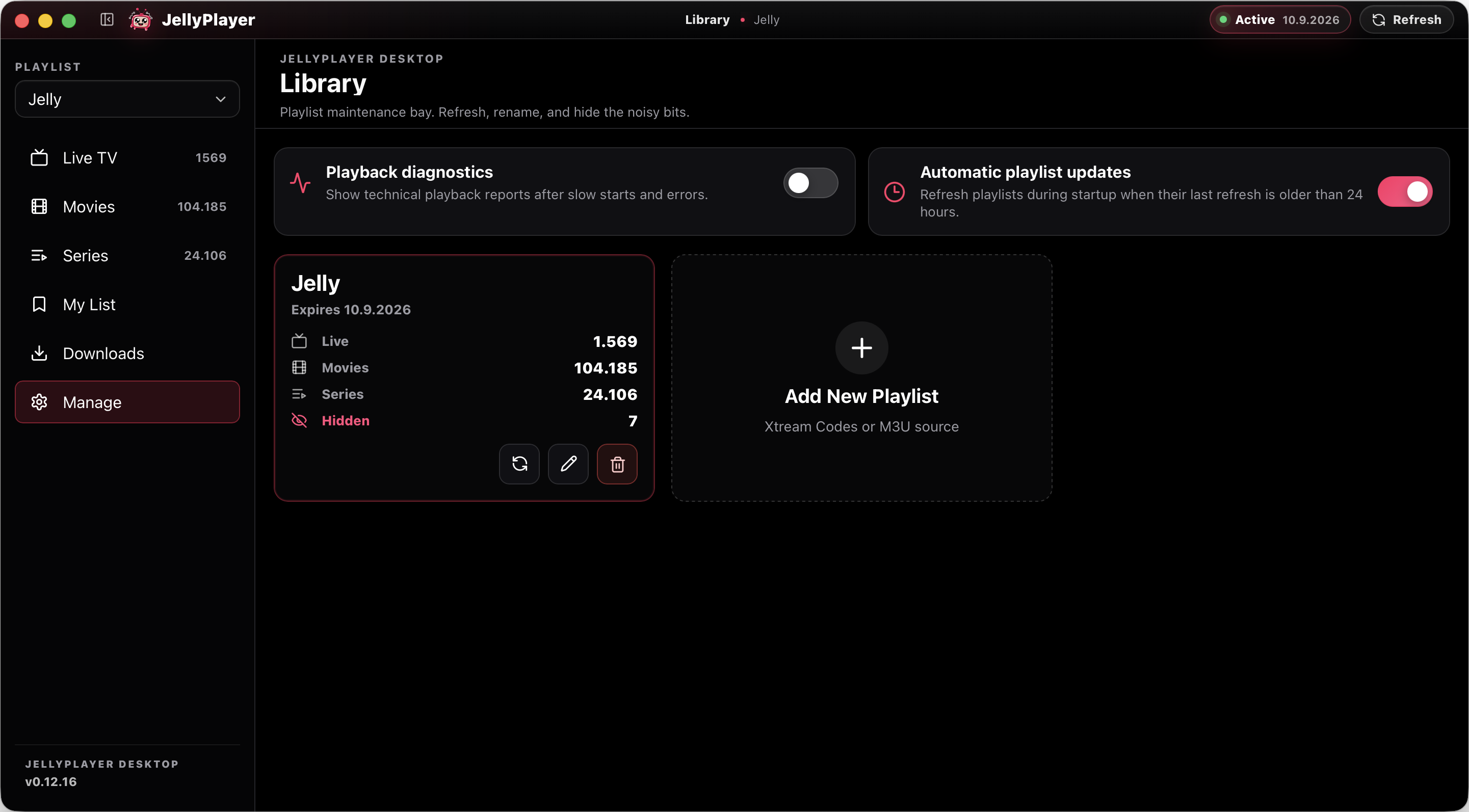Click the chevron arrow in playlist selector
1469x812 pixels.
tap(220, 99)
